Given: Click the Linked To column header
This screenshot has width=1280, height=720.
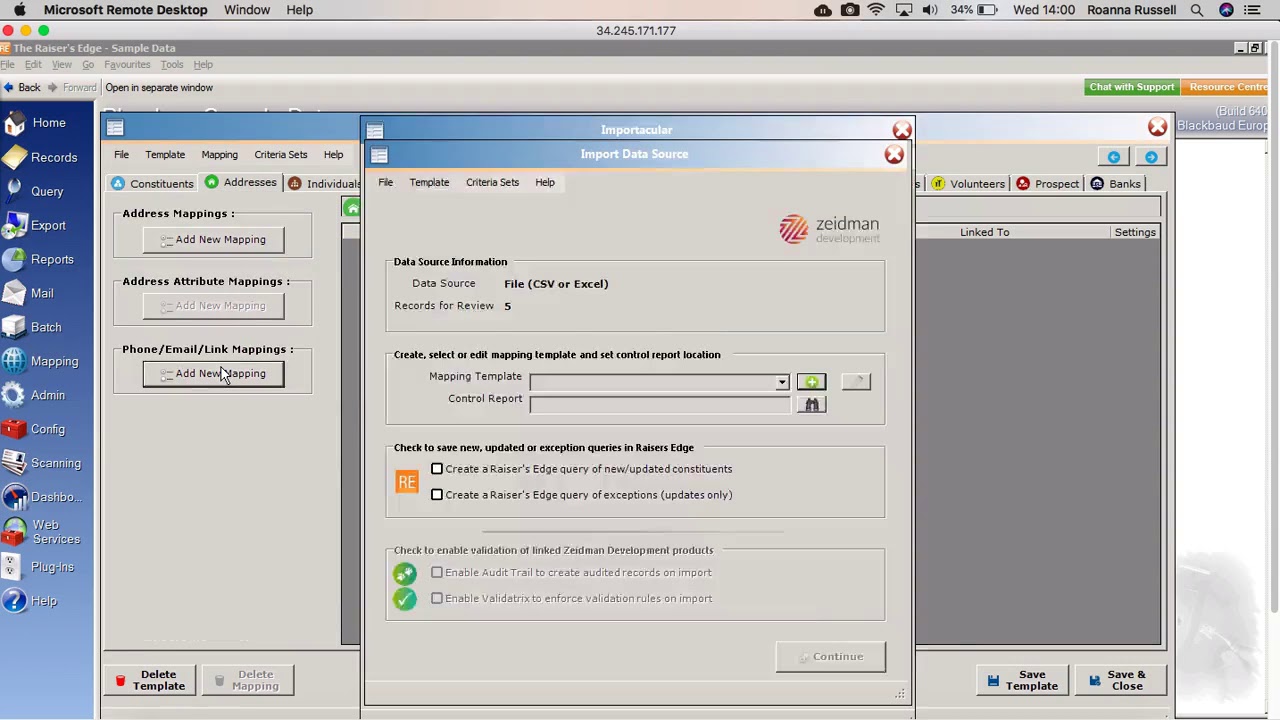Looking at the screenshot, I should (985, 232).
